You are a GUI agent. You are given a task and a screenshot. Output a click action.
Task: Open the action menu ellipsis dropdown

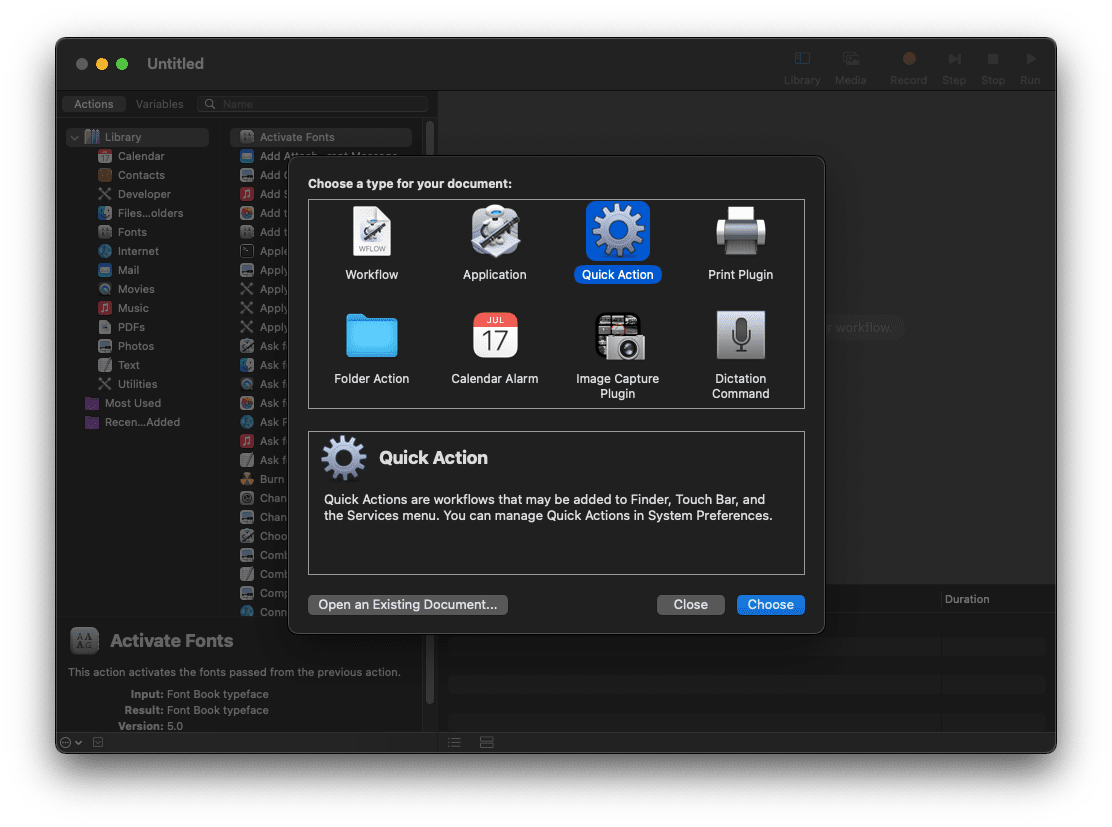(x=71, y=743)
